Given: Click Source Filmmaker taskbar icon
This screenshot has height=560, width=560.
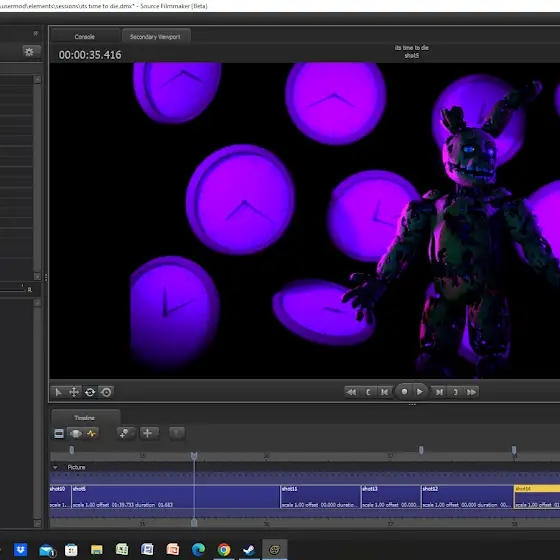Looking at the screenshot, I should 274,550.
